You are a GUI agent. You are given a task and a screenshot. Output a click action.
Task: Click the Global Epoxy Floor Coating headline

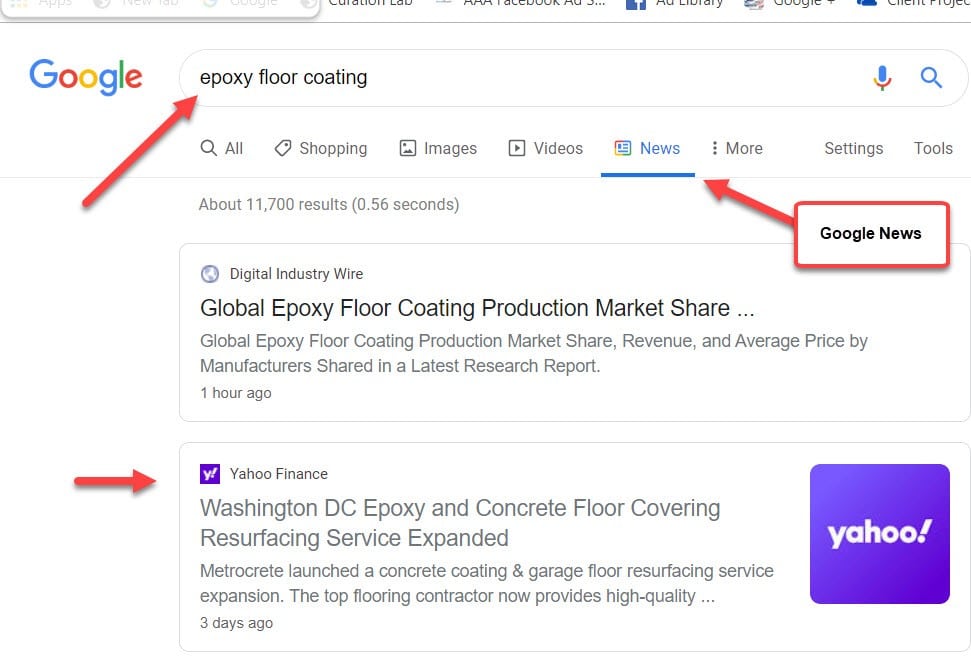coord(476,308)
